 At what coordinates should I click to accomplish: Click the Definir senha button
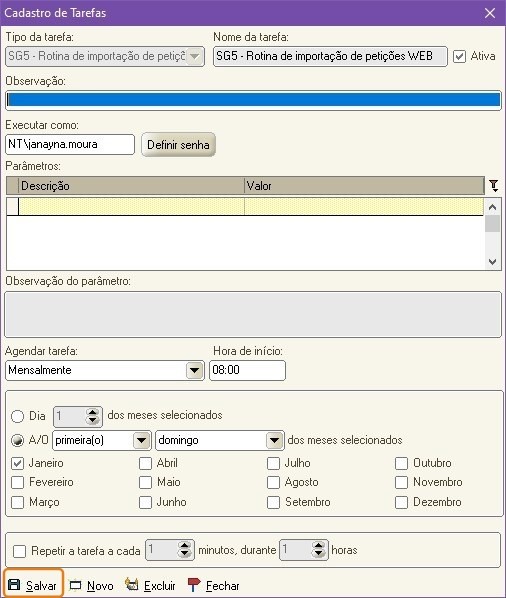pos(178,145)
